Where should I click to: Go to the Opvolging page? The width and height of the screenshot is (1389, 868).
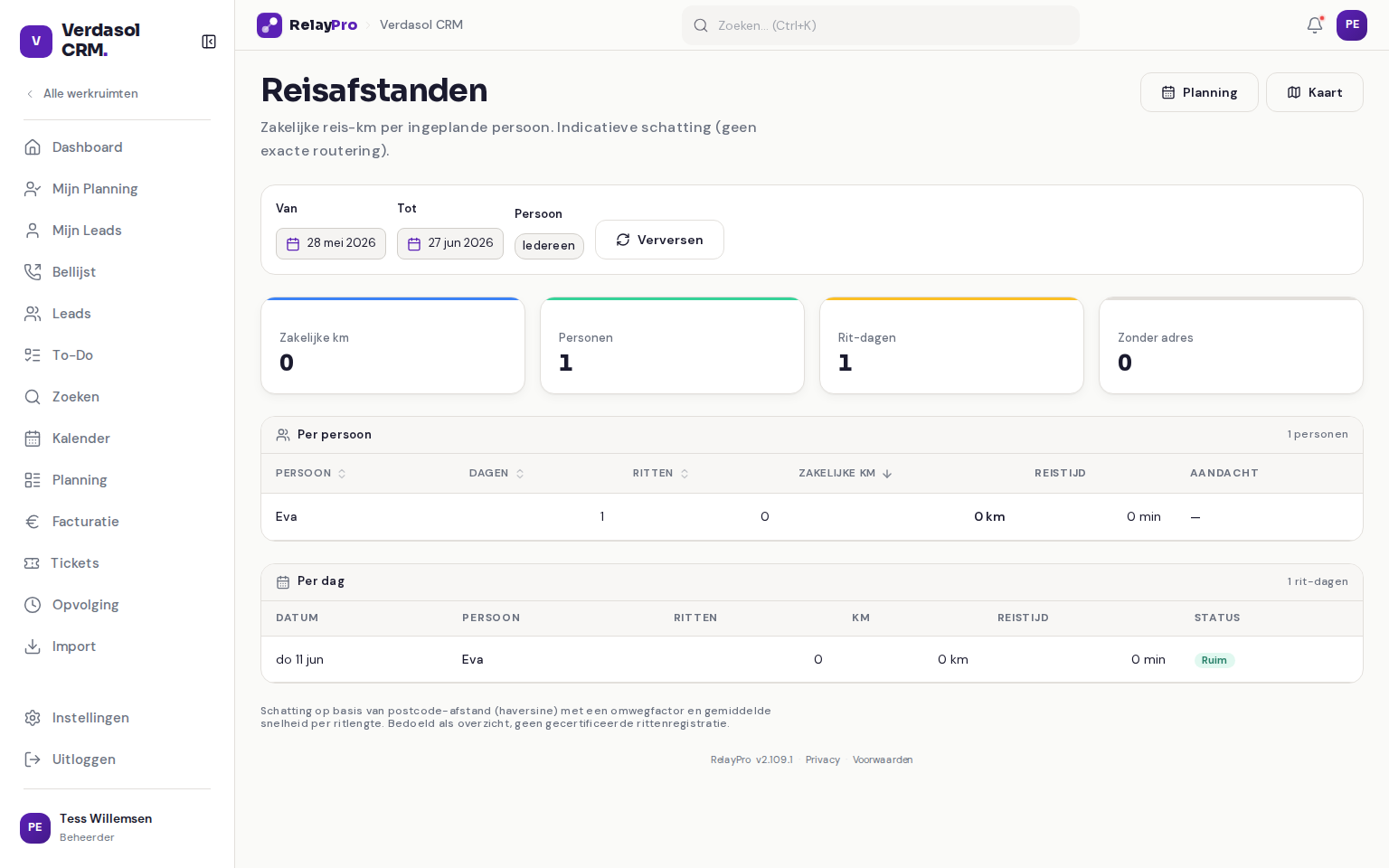pos(117,605)
